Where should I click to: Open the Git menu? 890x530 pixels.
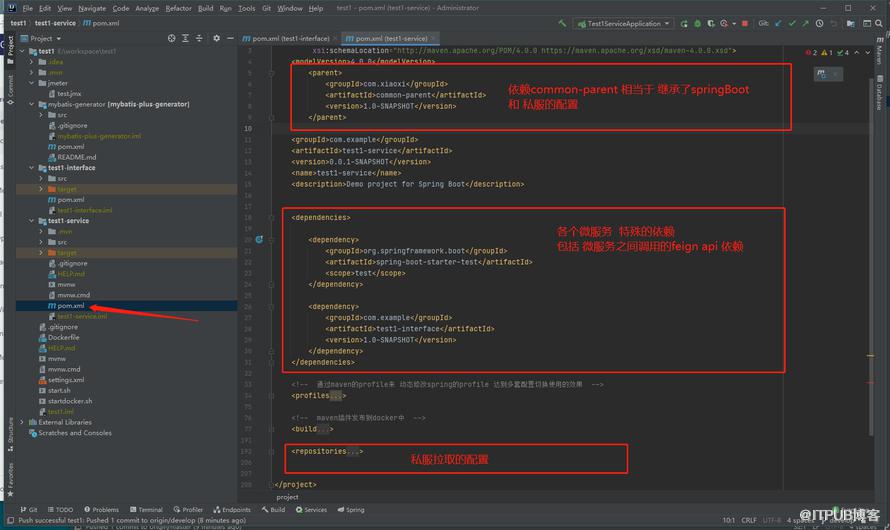(x=266, y=8)
